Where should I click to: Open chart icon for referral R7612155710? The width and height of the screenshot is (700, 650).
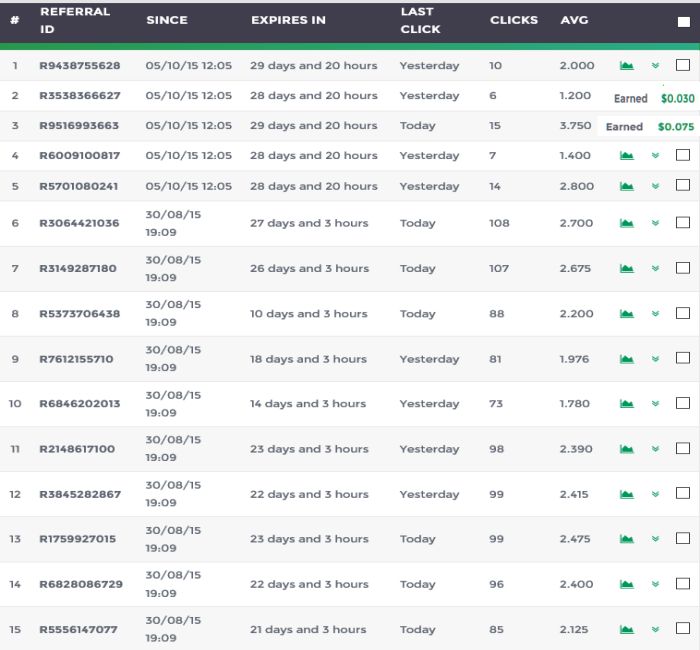click(x=626, y=359)
